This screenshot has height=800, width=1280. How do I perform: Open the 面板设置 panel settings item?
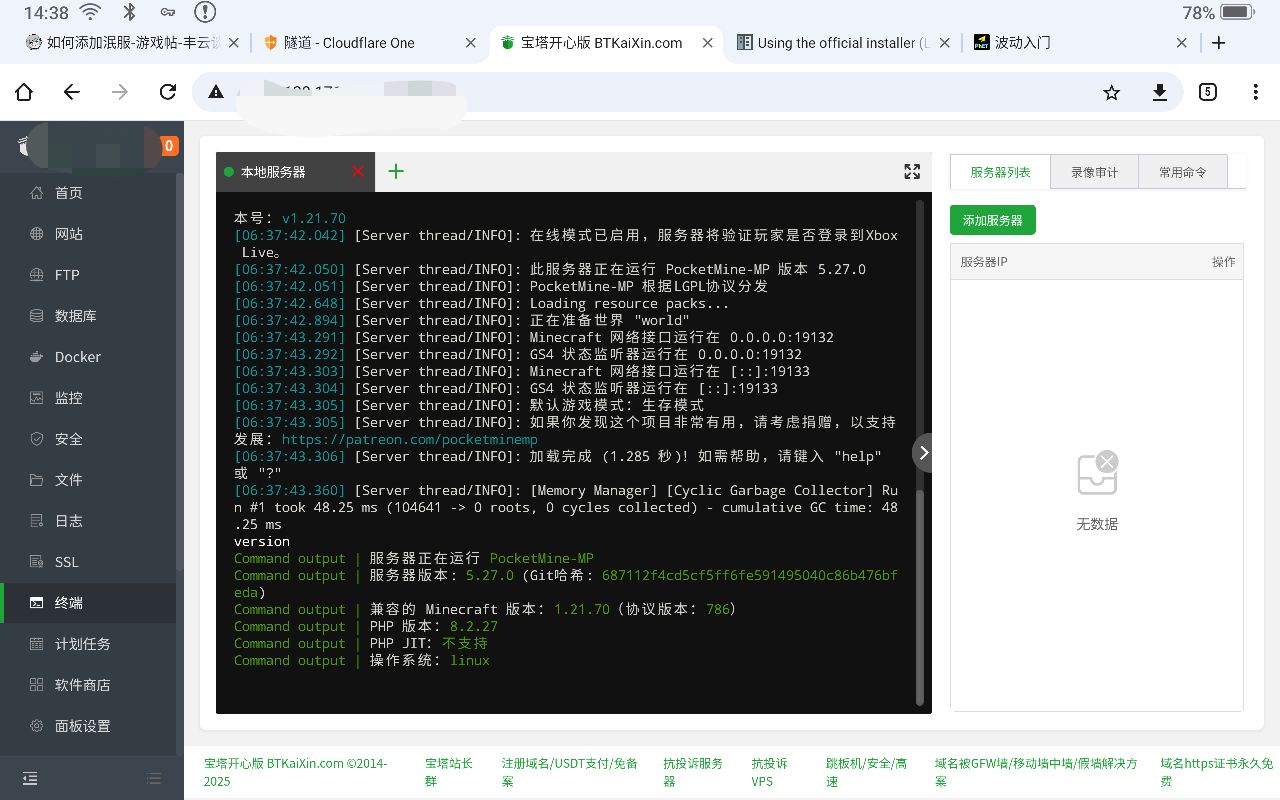click(x=88, y=726)
